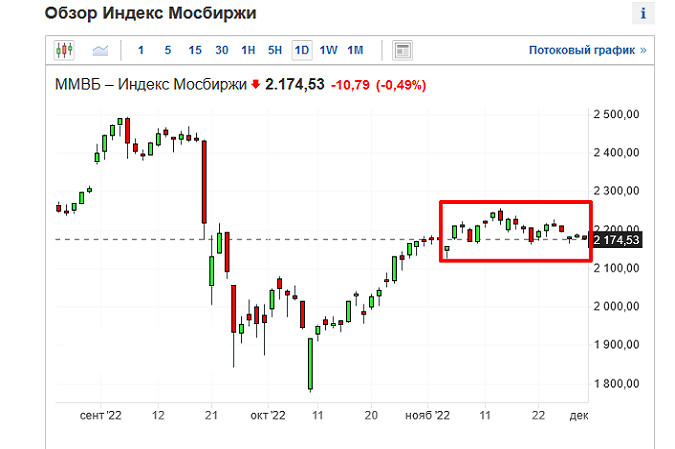
Task: Click the нояб '22 date label
Action: [427, 415]
